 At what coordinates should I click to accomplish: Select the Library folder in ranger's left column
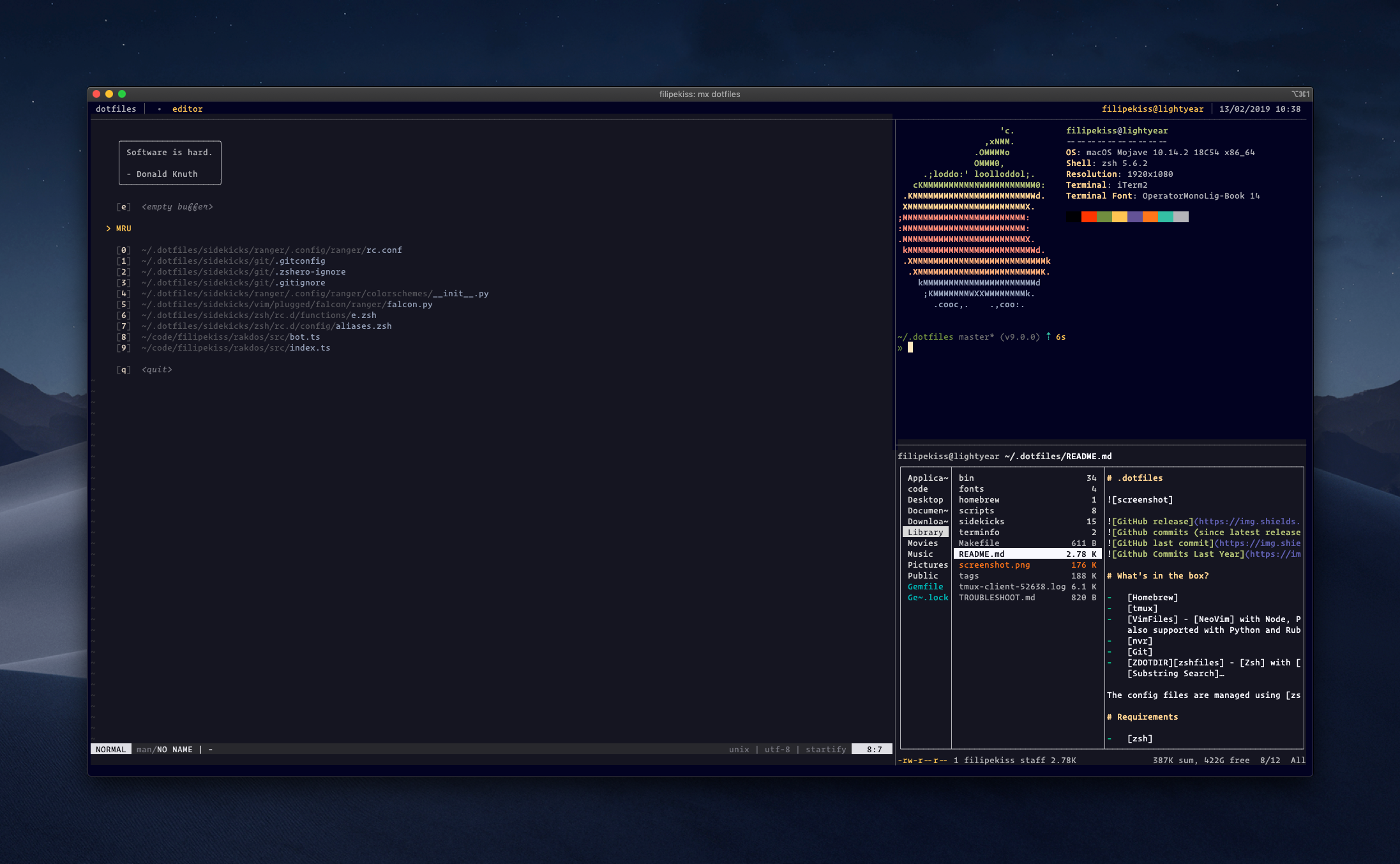(925, 533)
